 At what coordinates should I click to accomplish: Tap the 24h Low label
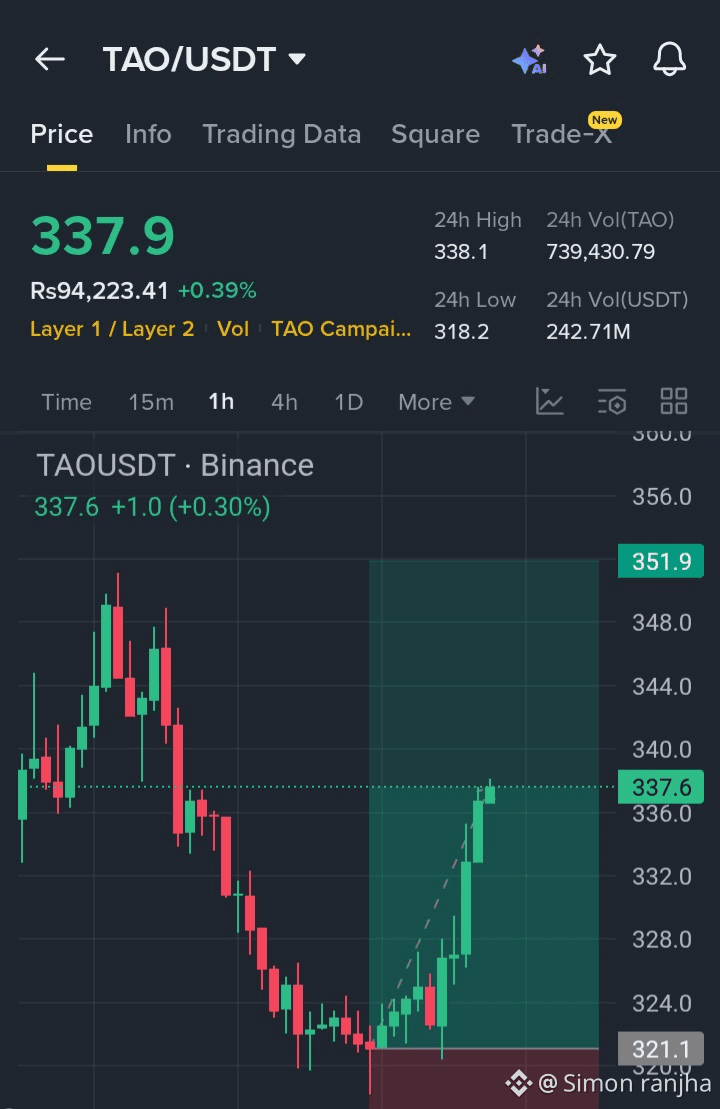click(475, 300)
